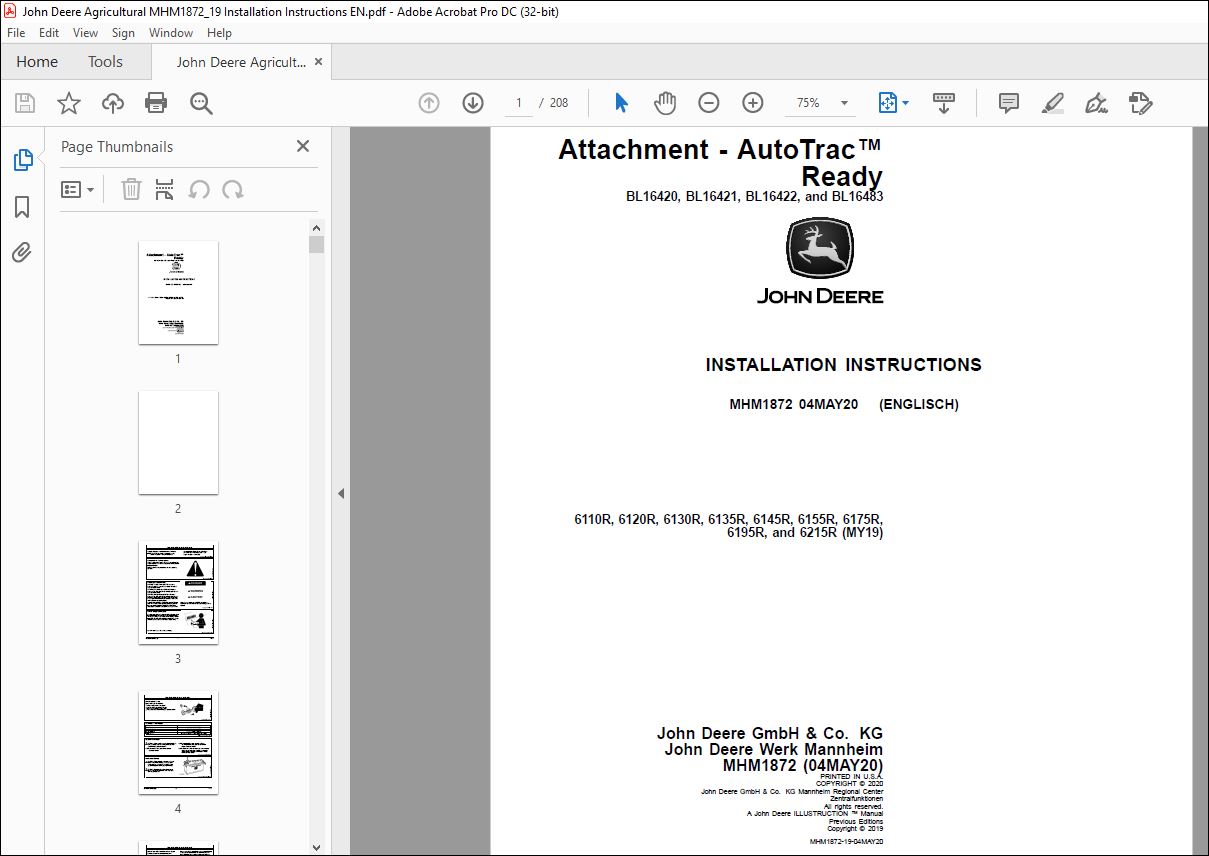Select the John Deere Agricult... document tab

pyautogui.click(x=241, y=62)
